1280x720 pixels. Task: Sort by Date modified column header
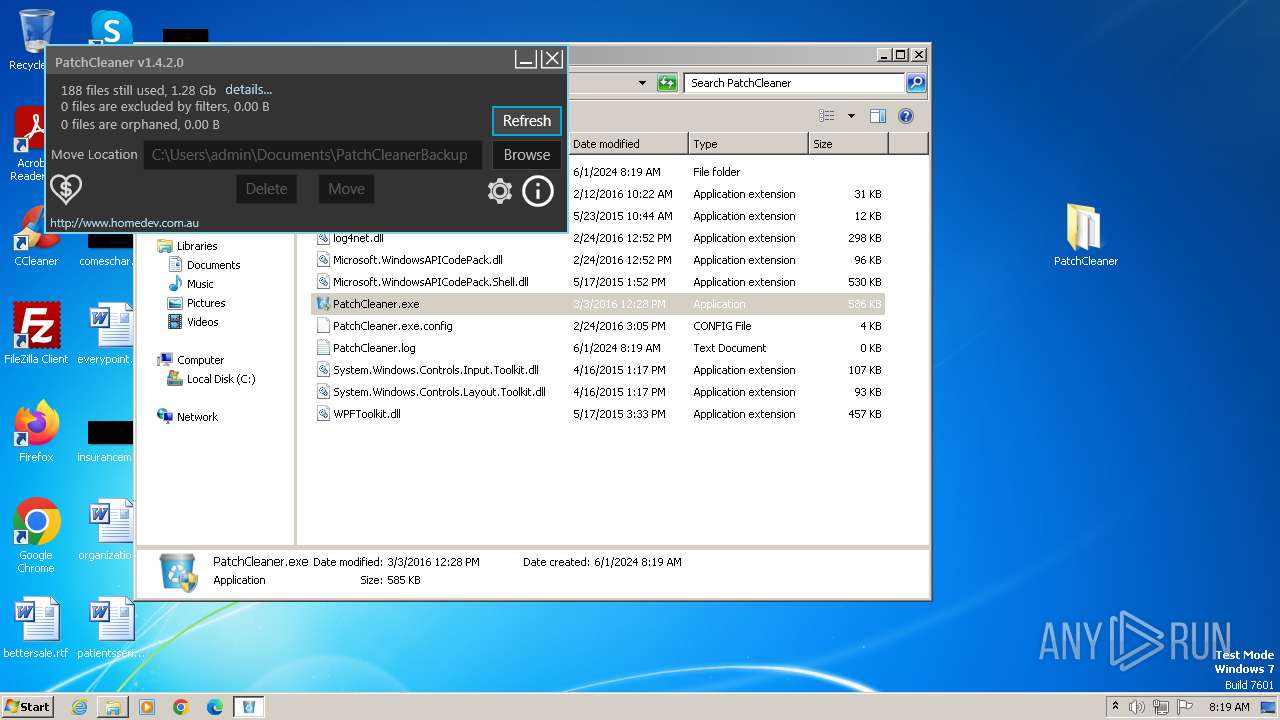(x=628, y=144)
